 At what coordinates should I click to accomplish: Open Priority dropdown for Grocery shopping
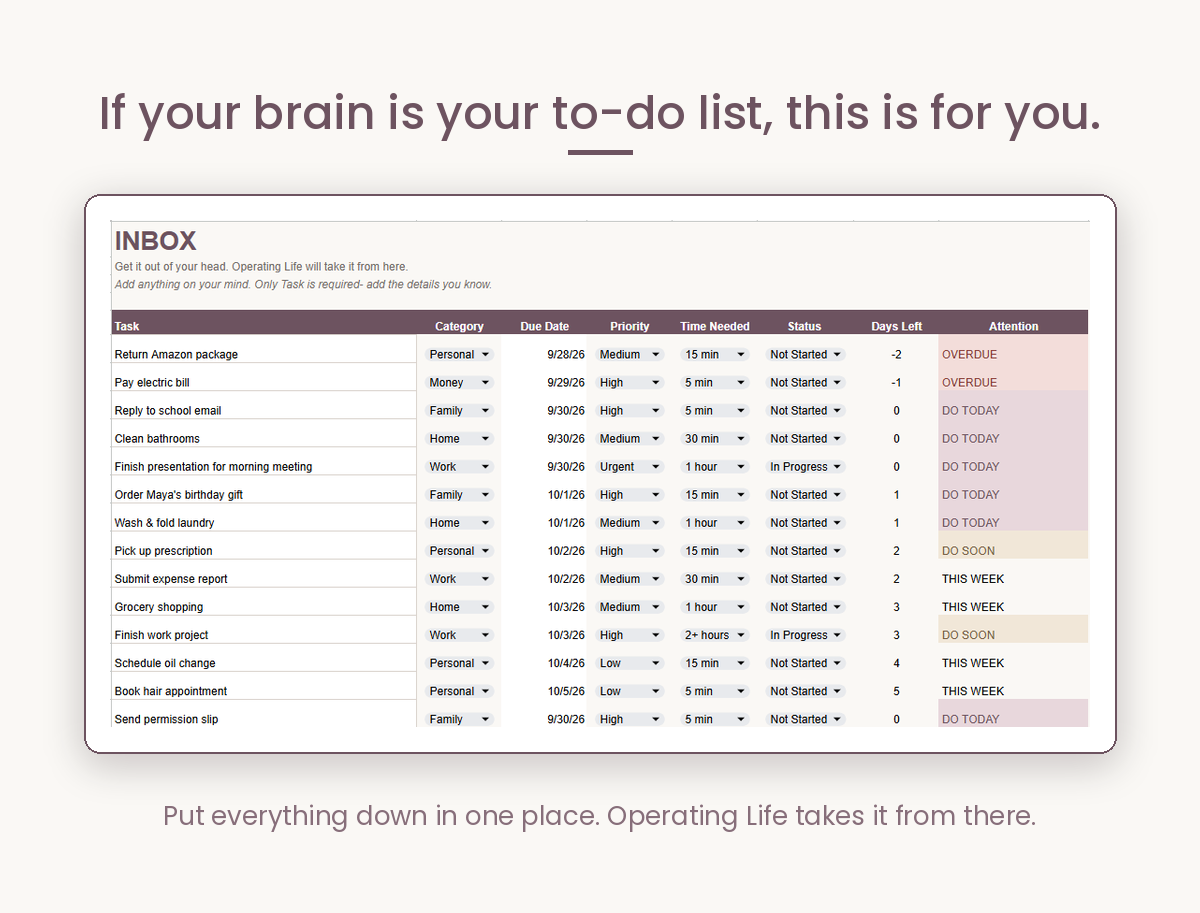(x=629, y=606)
